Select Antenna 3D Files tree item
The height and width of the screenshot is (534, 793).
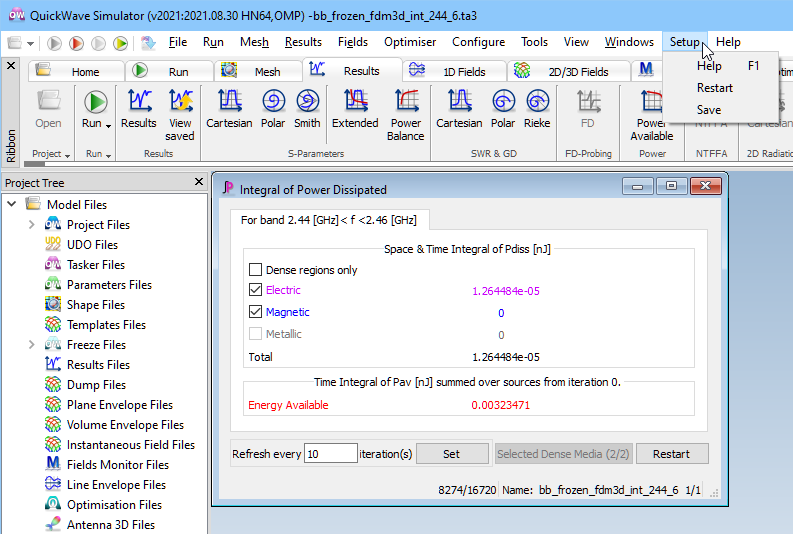tap(111, 525)
